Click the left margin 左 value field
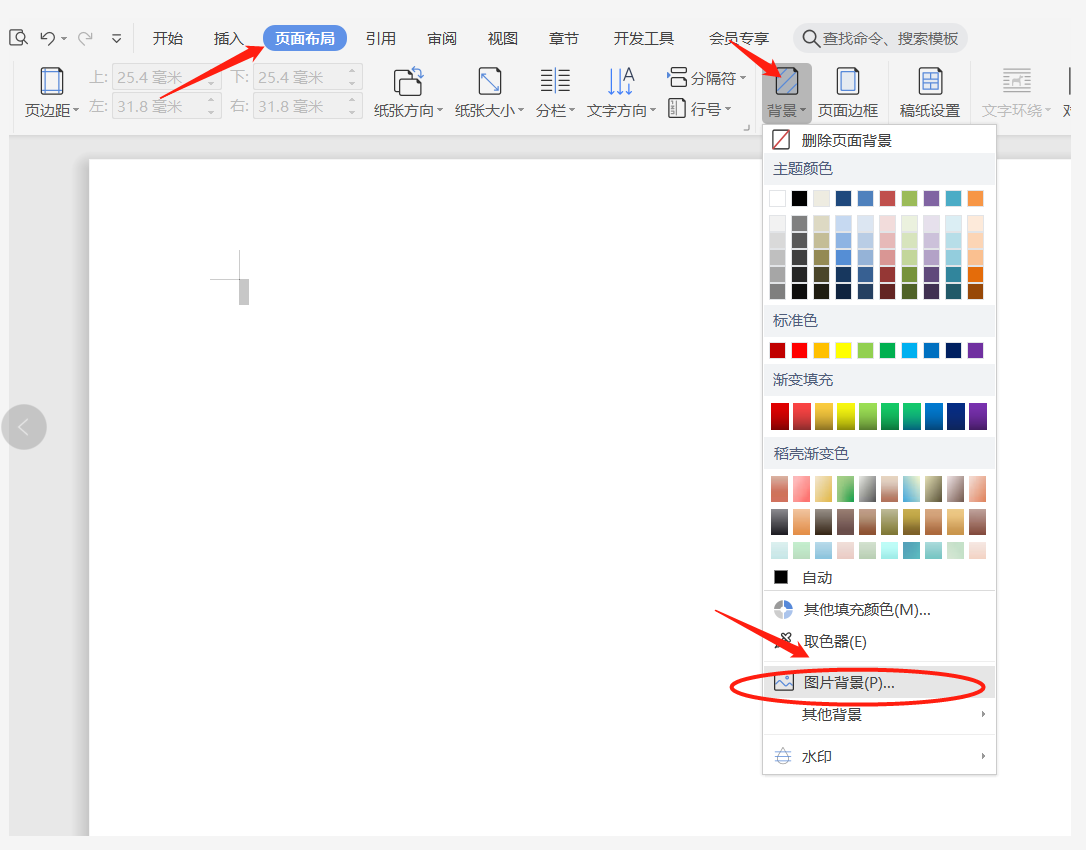Image resolution: width=1086 pixels, height=850 pixels. click(166, 106)
